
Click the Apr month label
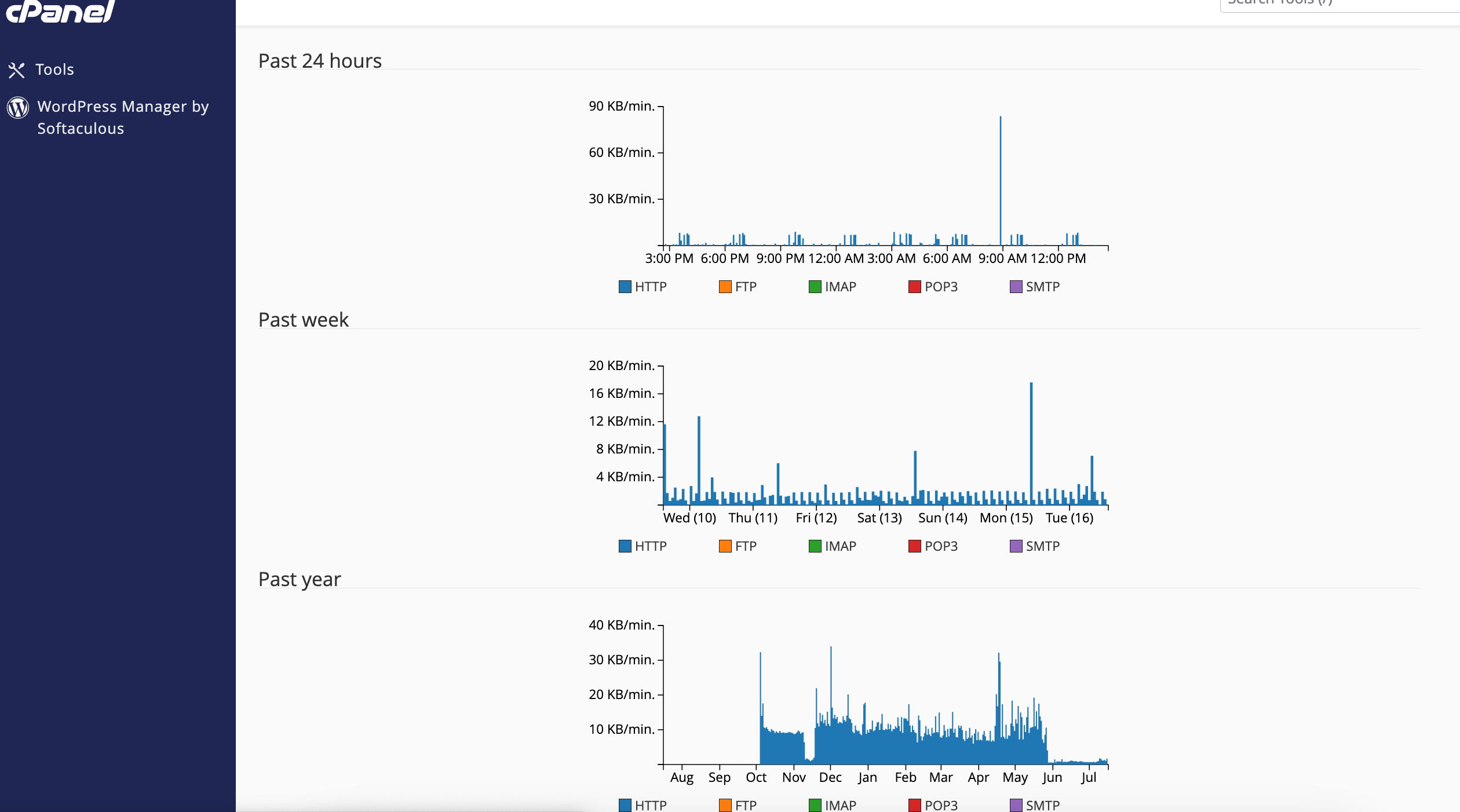(979, 778)
